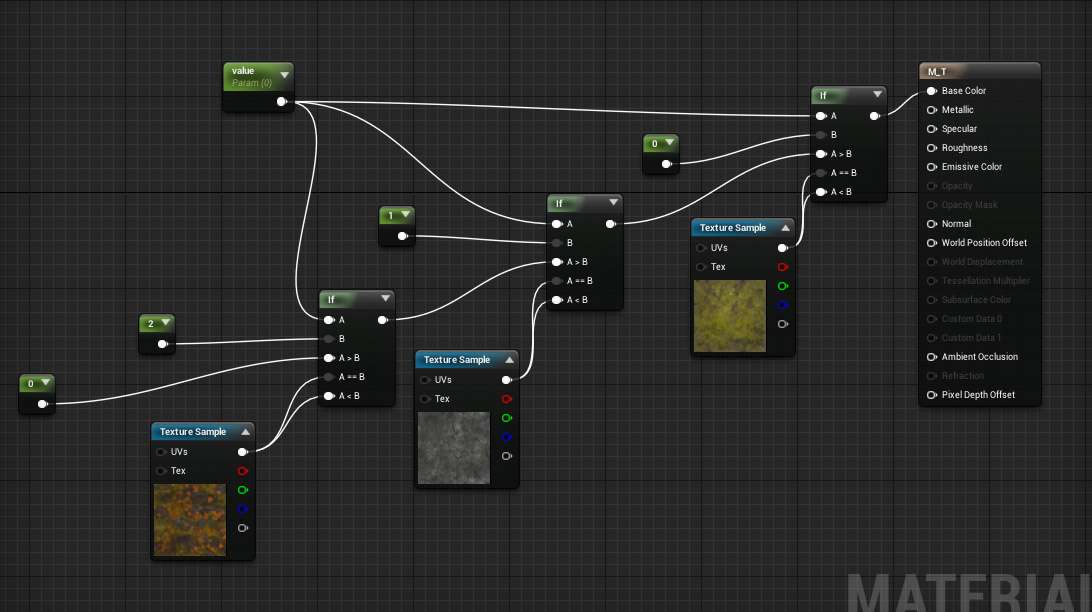Select the M_T material output node title
1092x612 pixels.
pyautogui.click(x=937, y=72)
